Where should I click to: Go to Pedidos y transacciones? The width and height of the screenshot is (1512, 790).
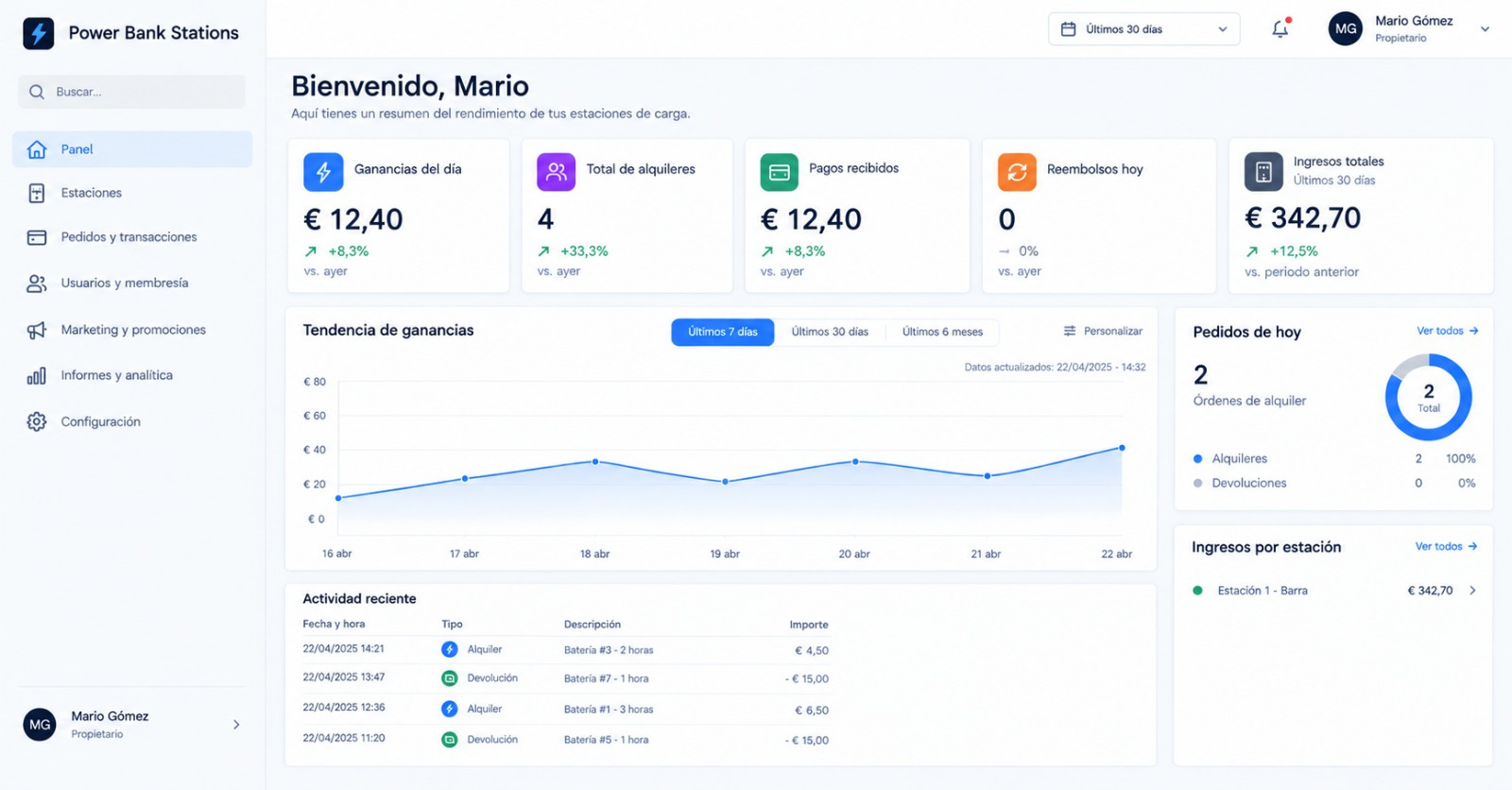tap(132, 237)
